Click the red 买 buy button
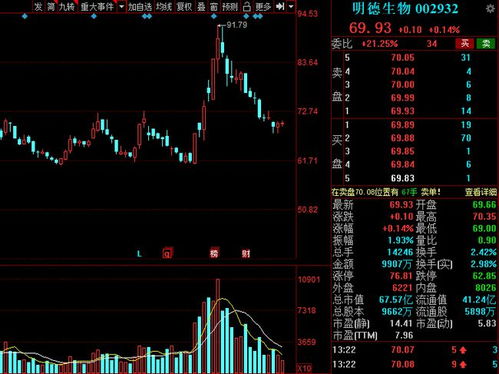The image size is (499, 374). (465, 43)
